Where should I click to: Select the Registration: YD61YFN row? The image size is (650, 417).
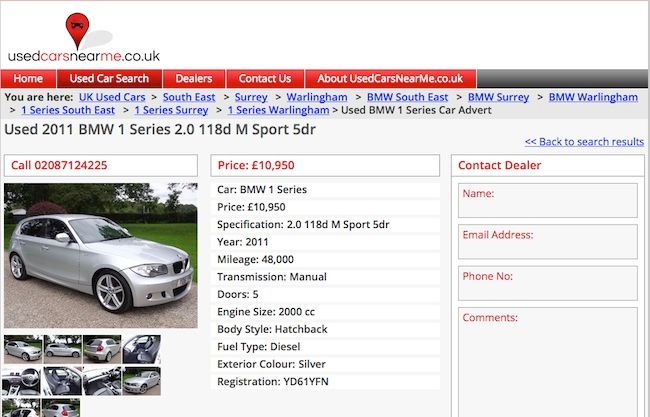coord(325,381)
